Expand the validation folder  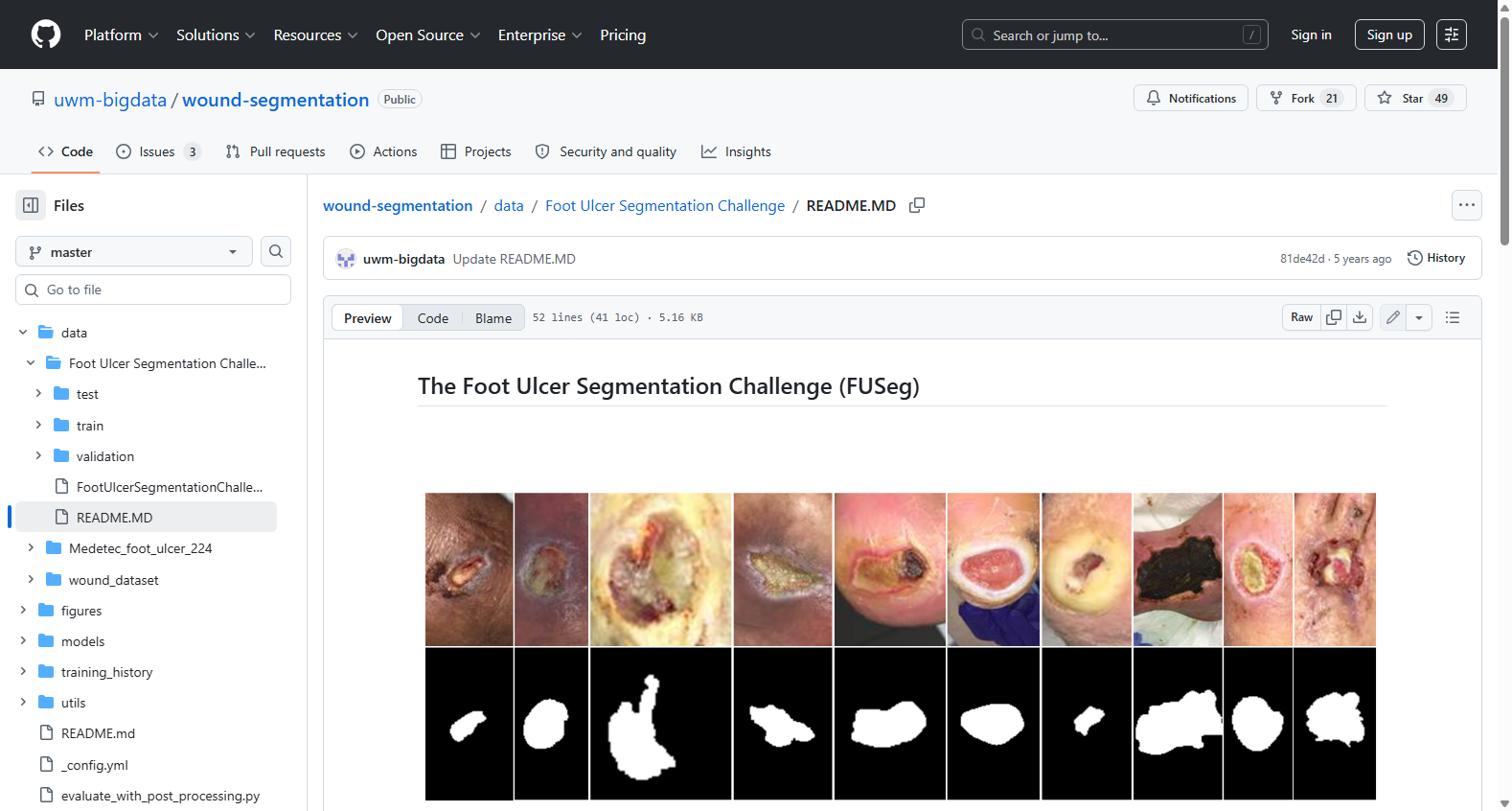point(38,456)
